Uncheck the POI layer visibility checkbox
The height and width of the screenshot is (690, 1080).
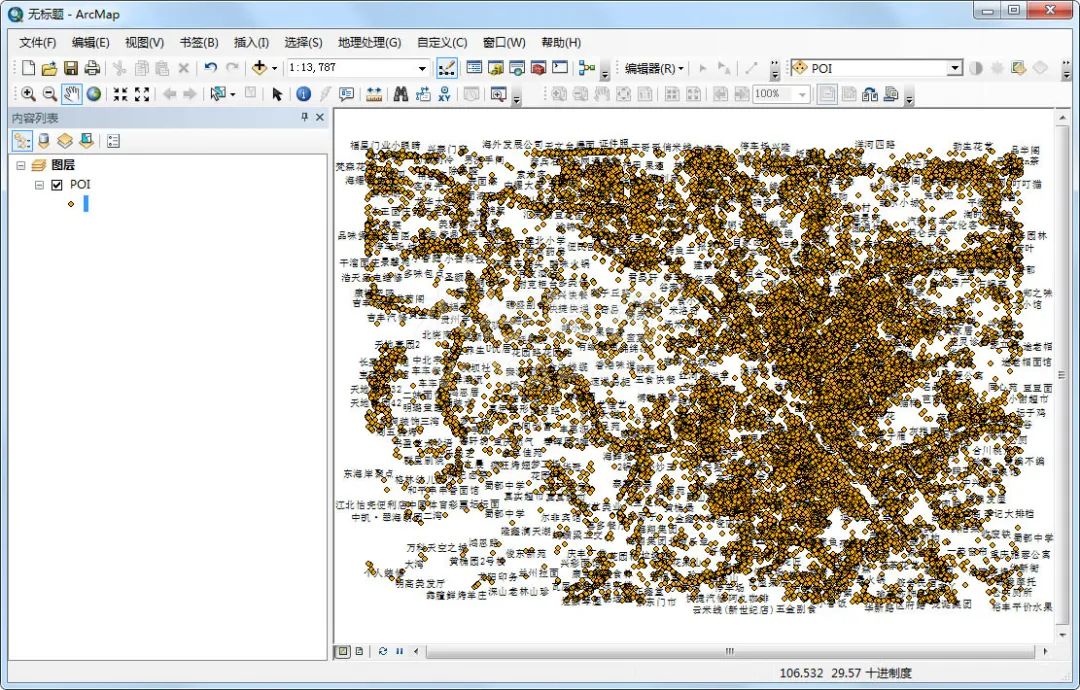(x=57, y=184)
